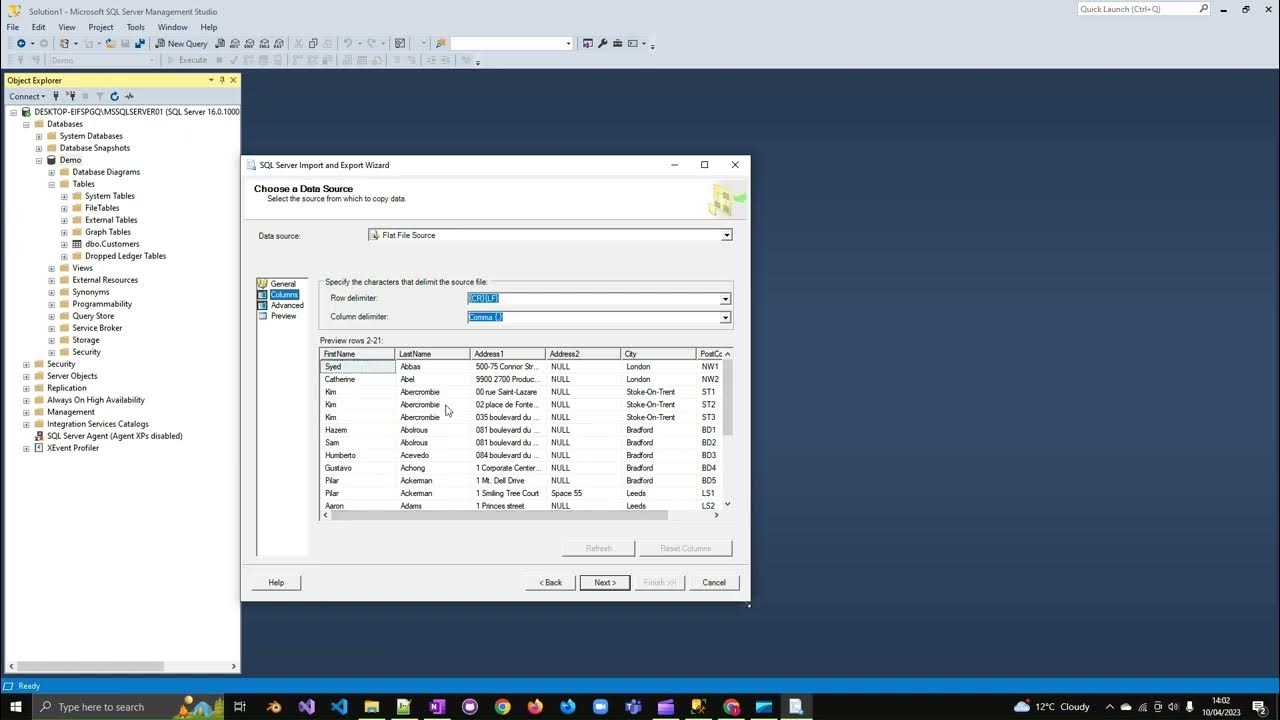The width and height of the screenshot is (1280, 720).
Task: Select the dbo.Customers table icon
Action: (77, 244)
